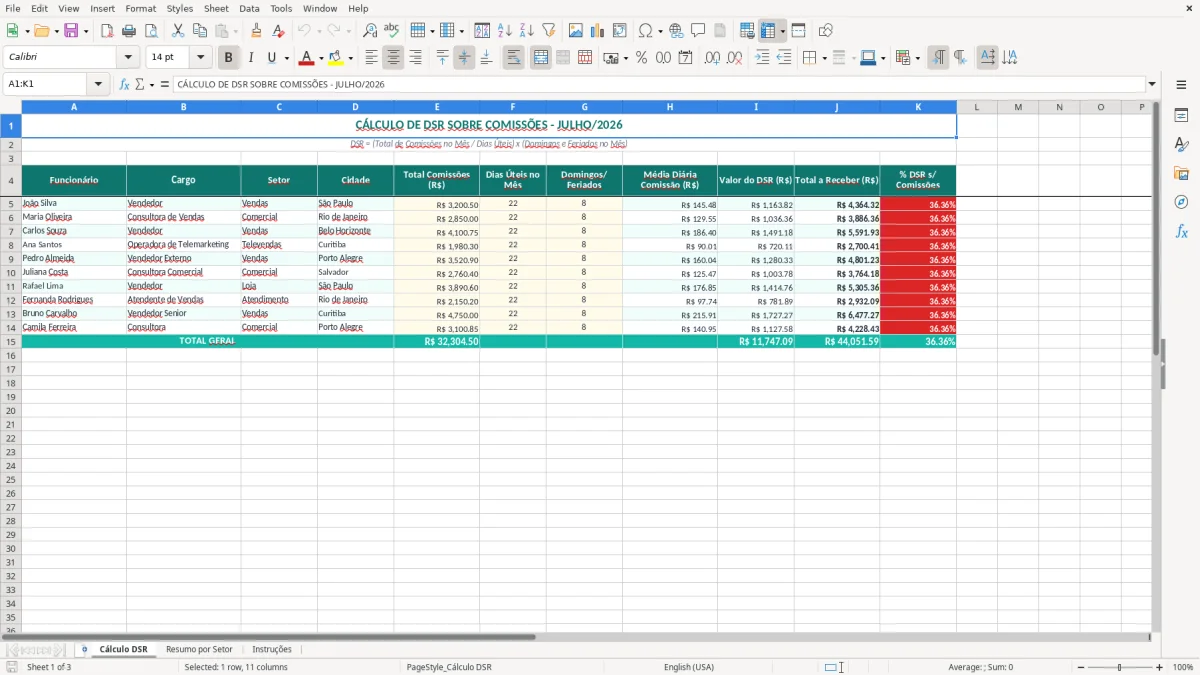Image resolution: width=1200 pixels, height=675 pixels.
Task: Open the Function Wizard fx icon
Action: (x=125, y=84)
